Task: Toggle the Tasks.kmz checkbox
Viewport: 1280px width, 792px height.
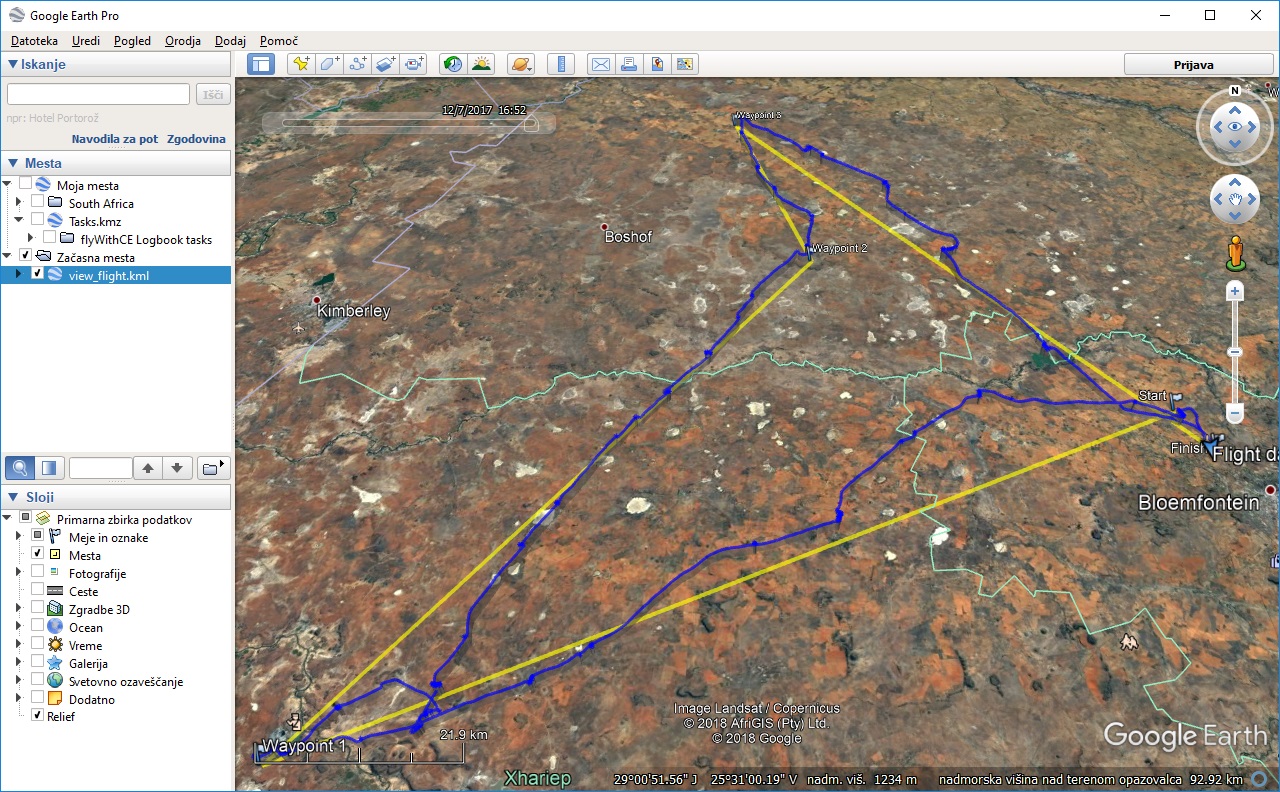Action: 37,221
